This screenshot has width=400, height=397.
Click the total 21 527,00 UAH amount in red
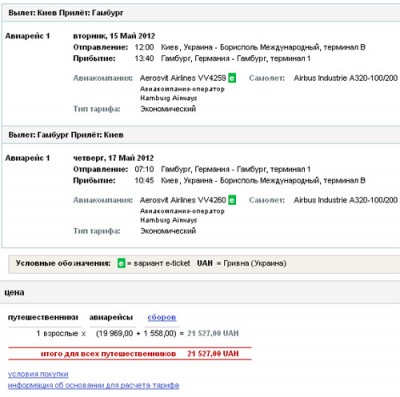pyautogui.click(x=213, y=354)
